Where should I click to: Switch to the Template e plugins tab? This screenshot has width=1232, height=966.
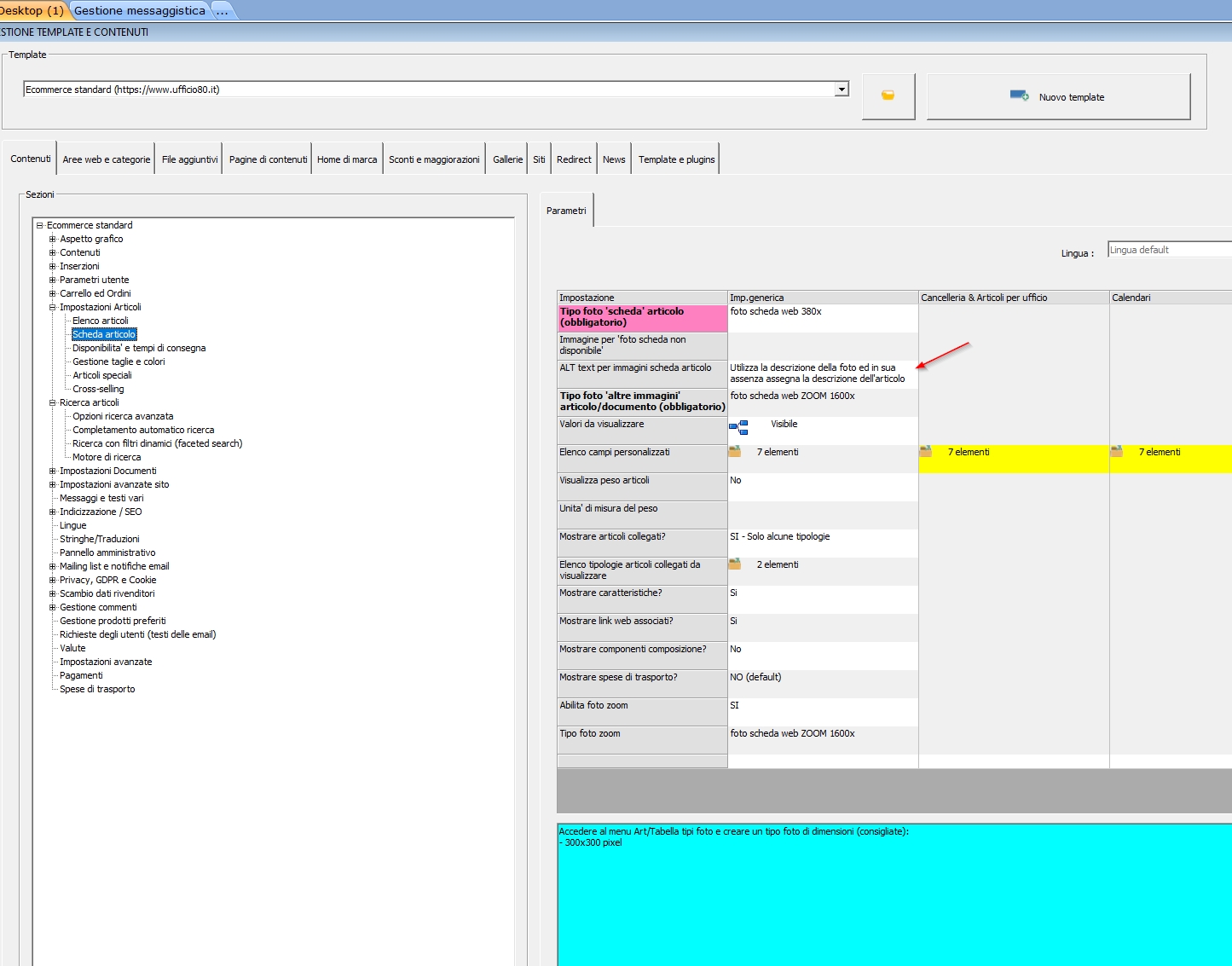pyautogui.click(x=676, y=159)
